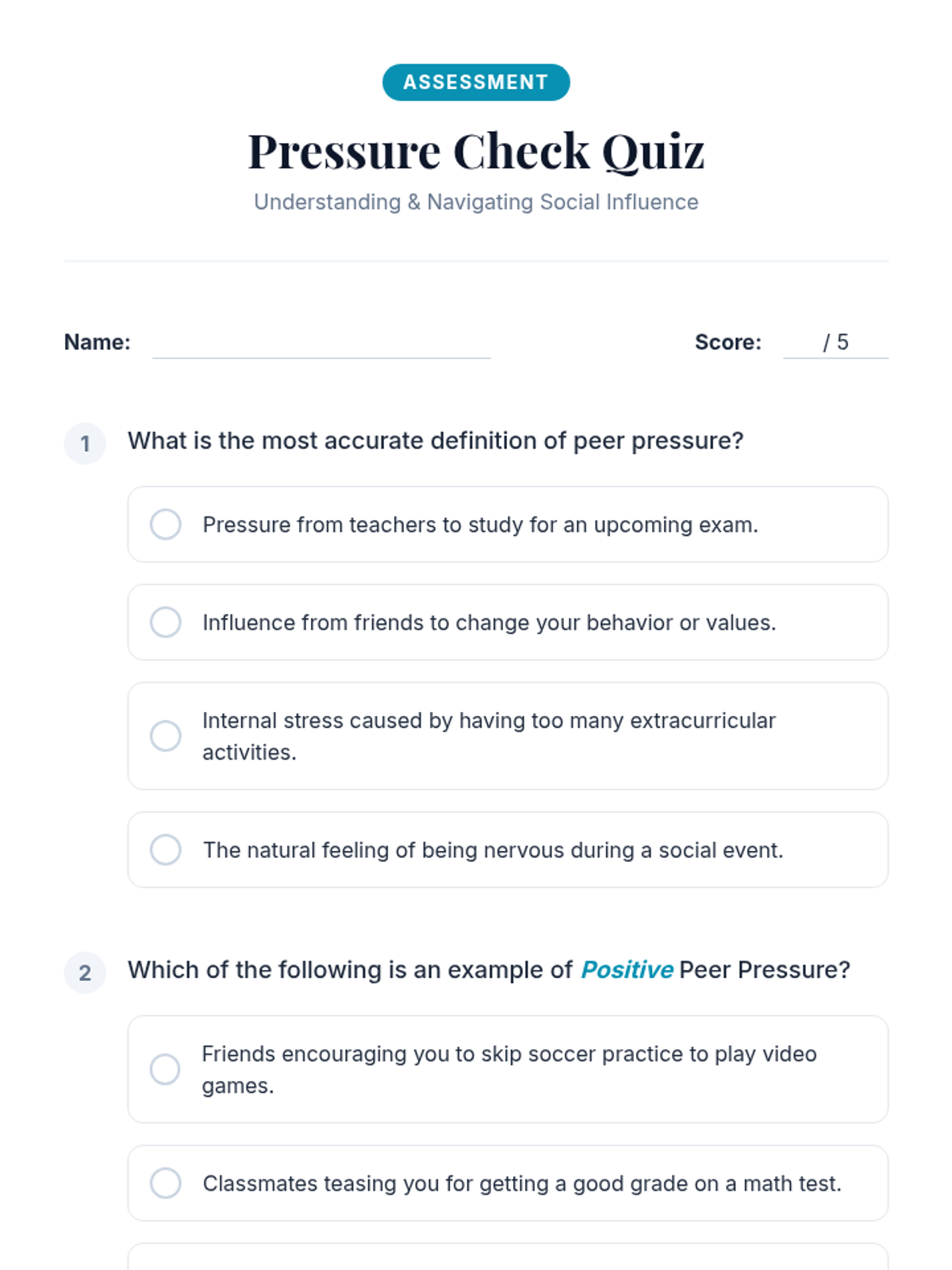Click 'The natural feeling of being nervous' text
This screenshot has width=952, height=1270.
point(493,850)
